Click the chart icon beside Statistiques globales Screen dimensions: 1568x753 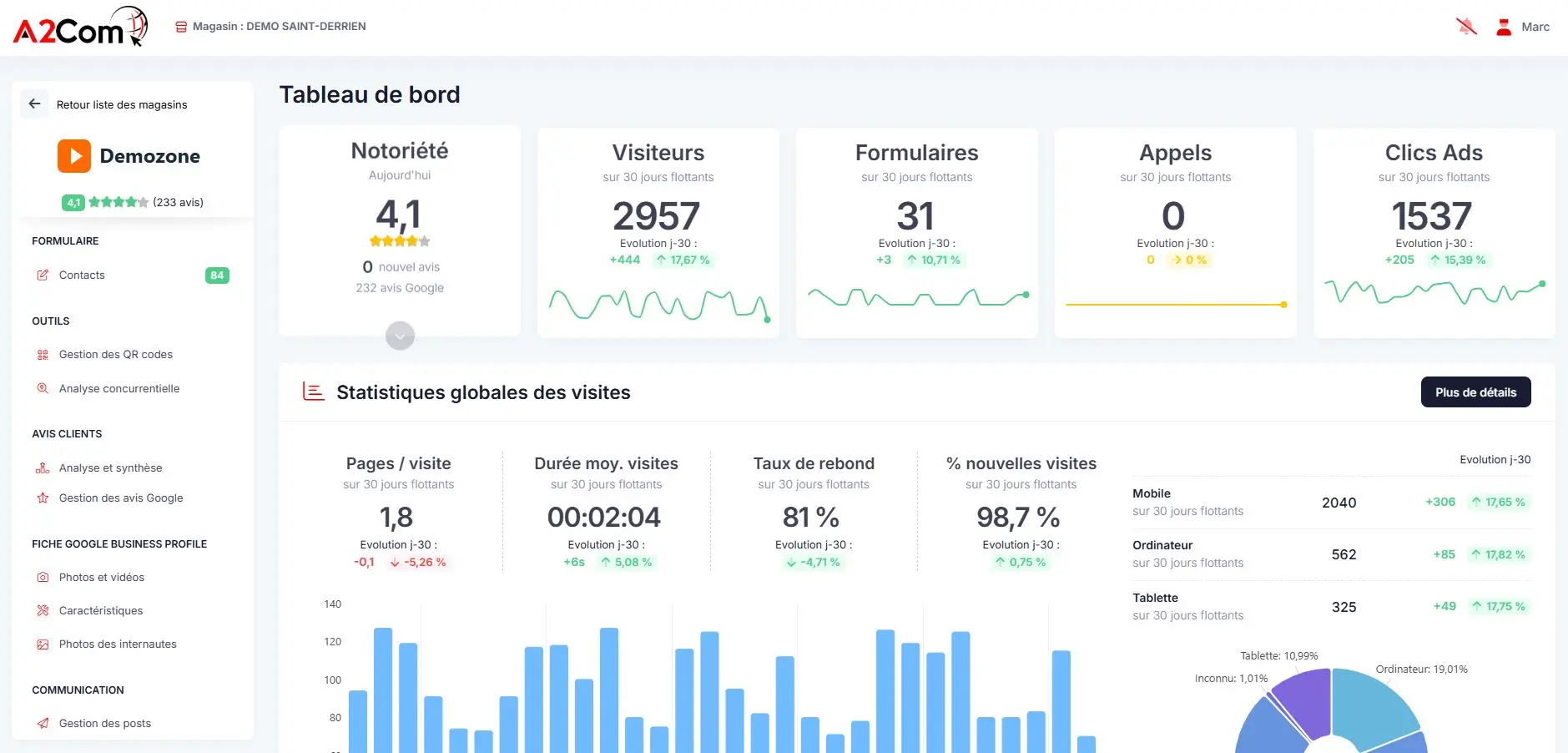point(314,392)
